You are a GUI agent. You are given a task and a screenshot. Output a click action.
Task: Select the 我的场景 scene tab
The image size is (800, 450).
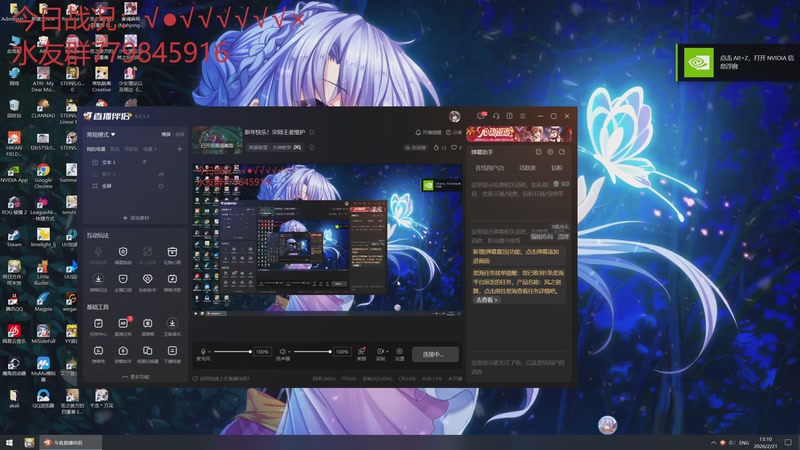point(95,149)
